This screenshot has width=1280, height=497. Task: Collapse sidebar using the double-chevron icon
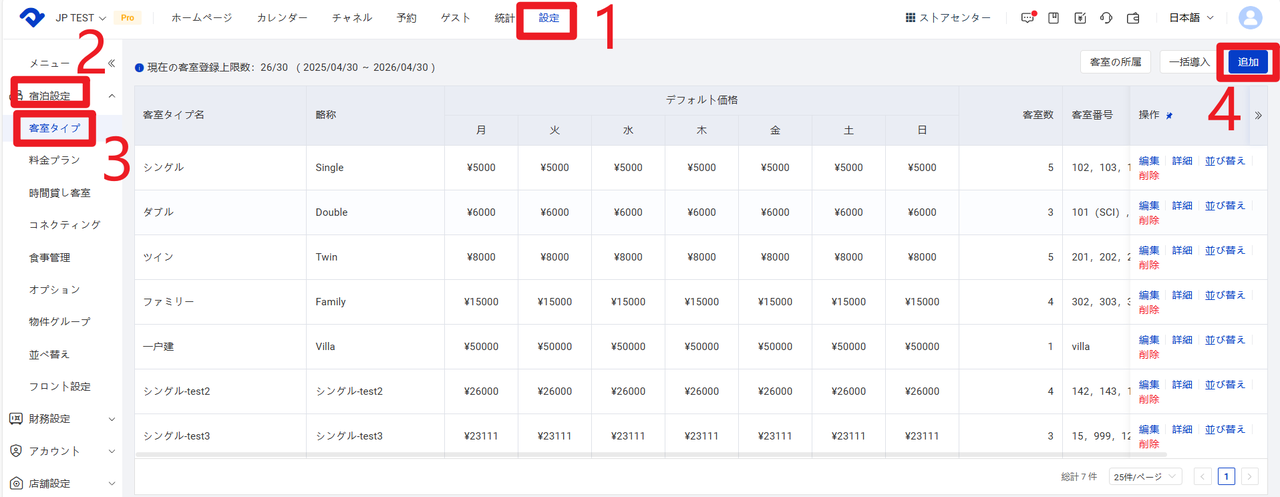click(111, 63)
